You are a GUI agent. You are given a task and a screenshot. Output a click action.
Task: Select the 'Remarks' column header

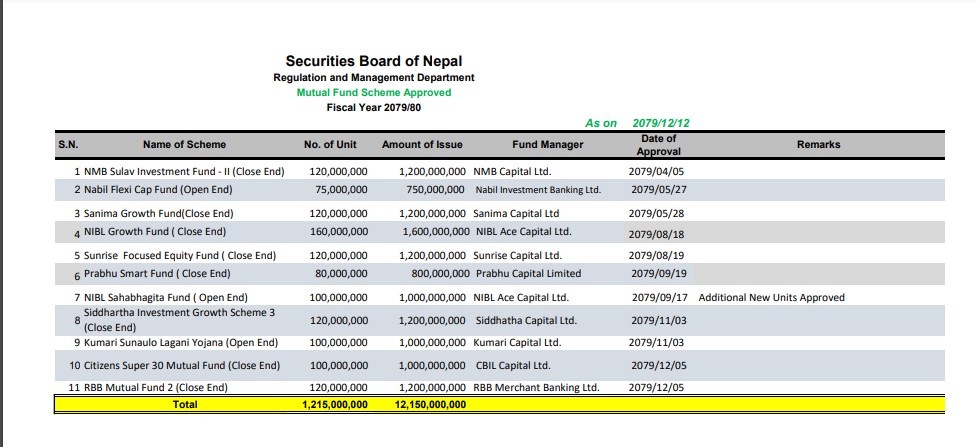(x=818, y=145)
